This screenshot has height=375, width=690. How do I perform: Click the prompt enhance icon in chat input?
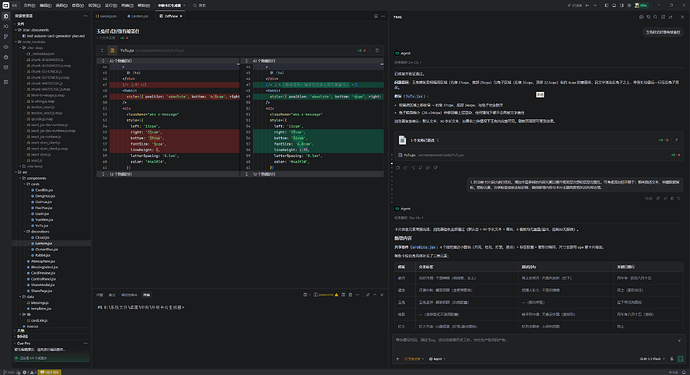pos(679,340)
